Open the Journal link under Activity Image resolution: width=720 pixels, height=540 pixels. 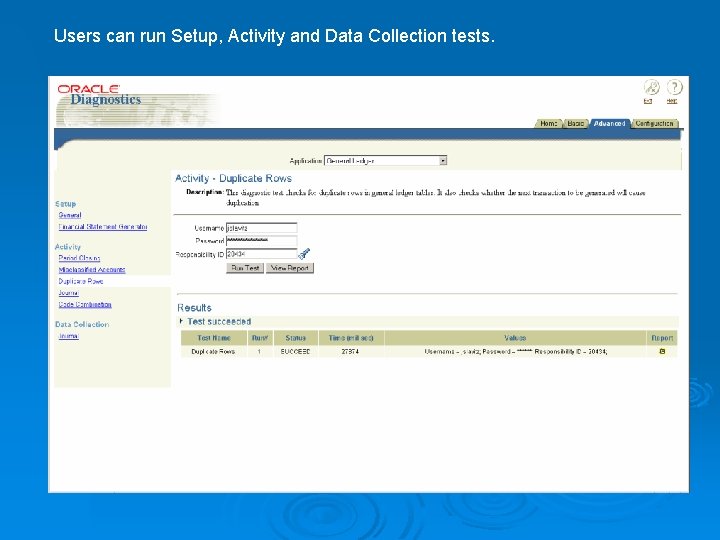pos(68,293)
